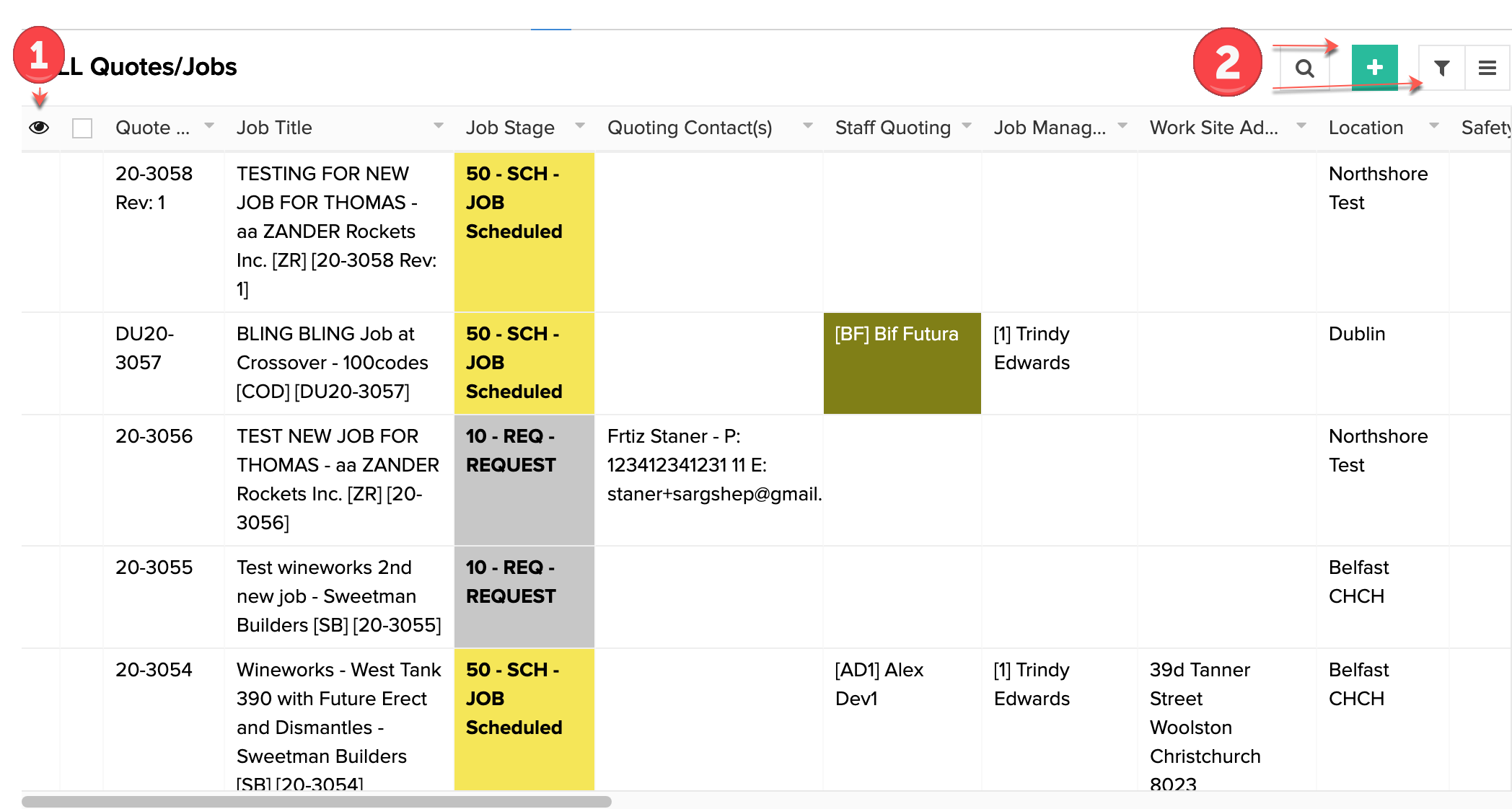This screenshot has height=809, width=1512.
Task: Click the olive [BF] Bif Futura cell
Action: [x=902, y=363]
